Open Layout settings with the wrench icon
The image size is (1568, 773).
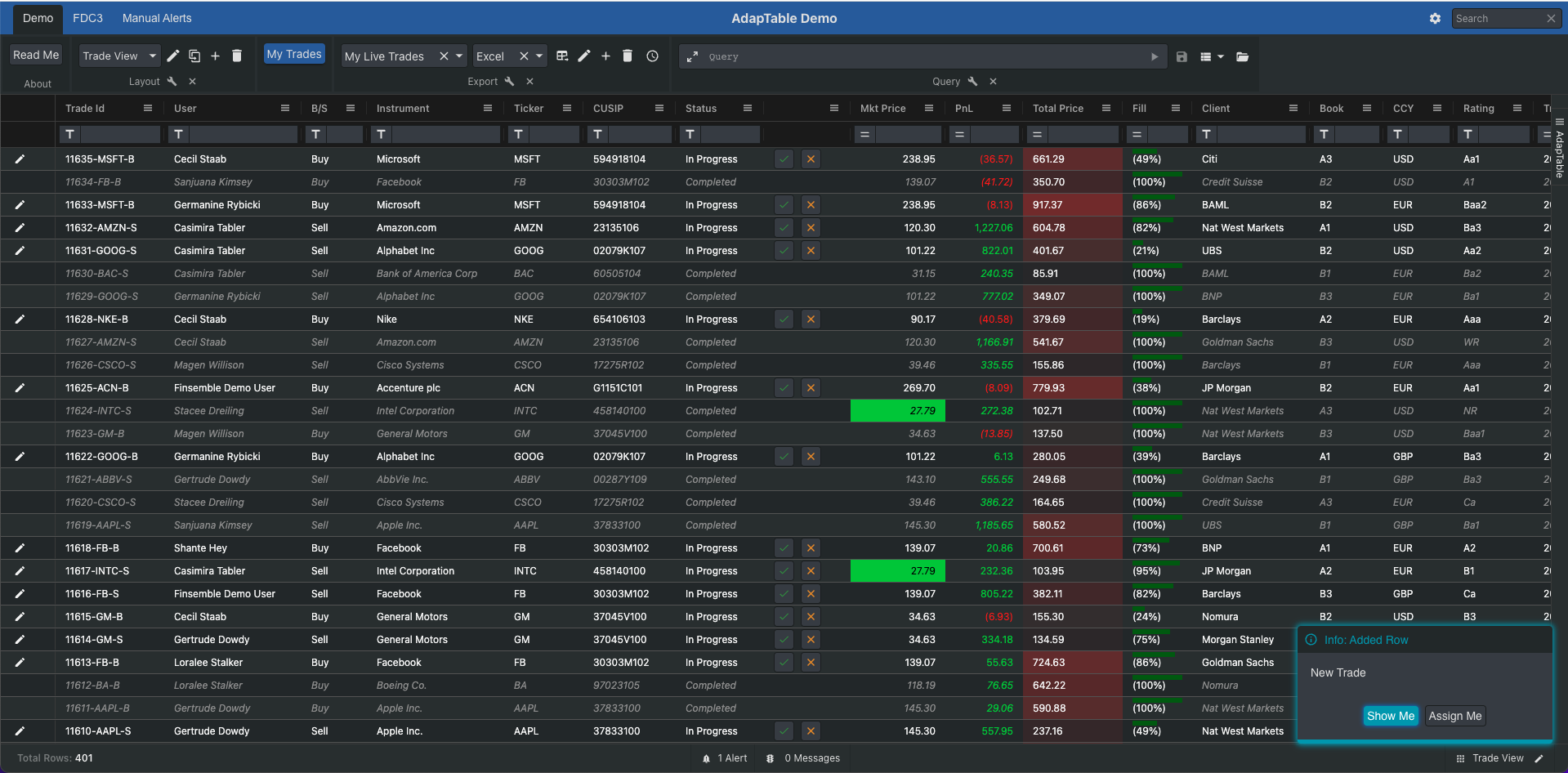(172, 81)
